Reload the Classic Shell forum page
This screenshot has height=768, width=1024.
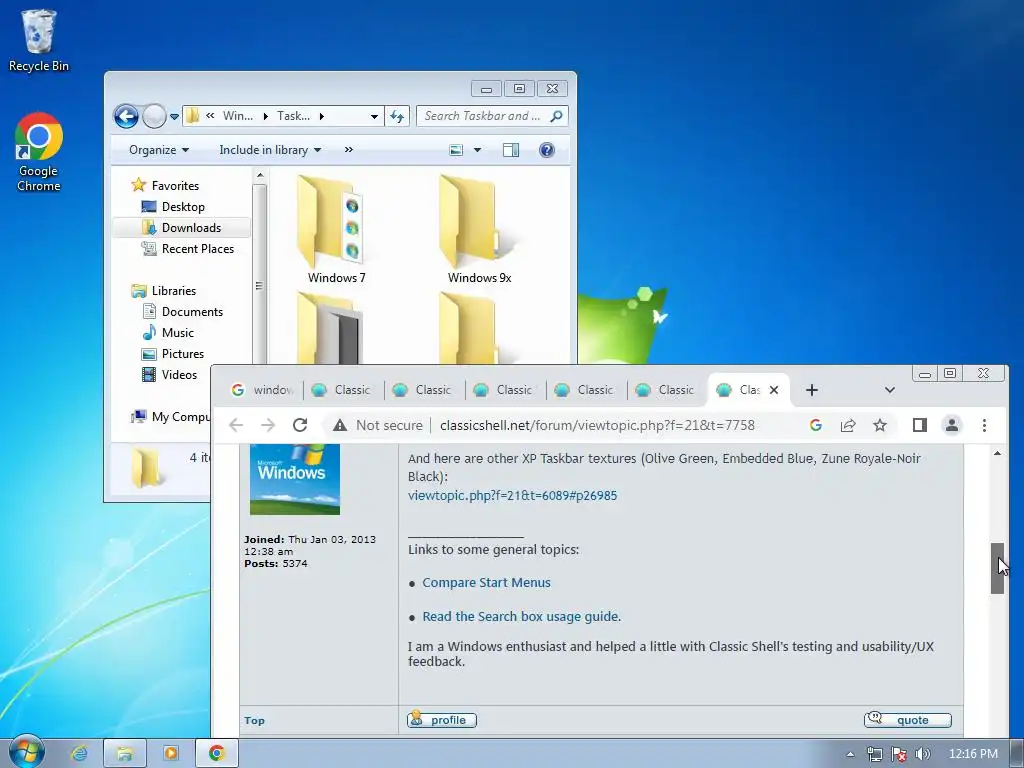(x=300, y=425)
